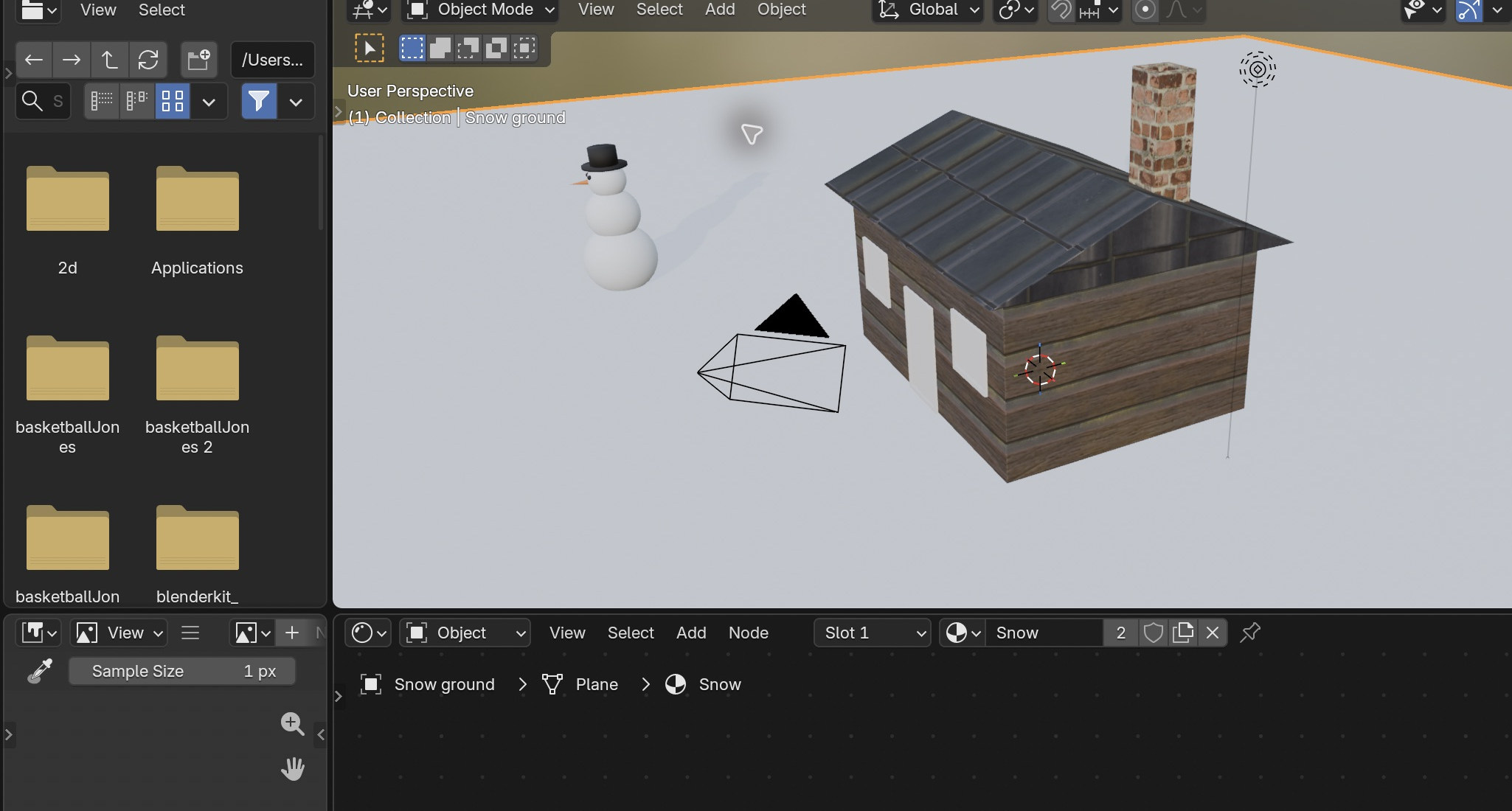Go back in file browser history
Screen dimensions: 1512x811
34,60
